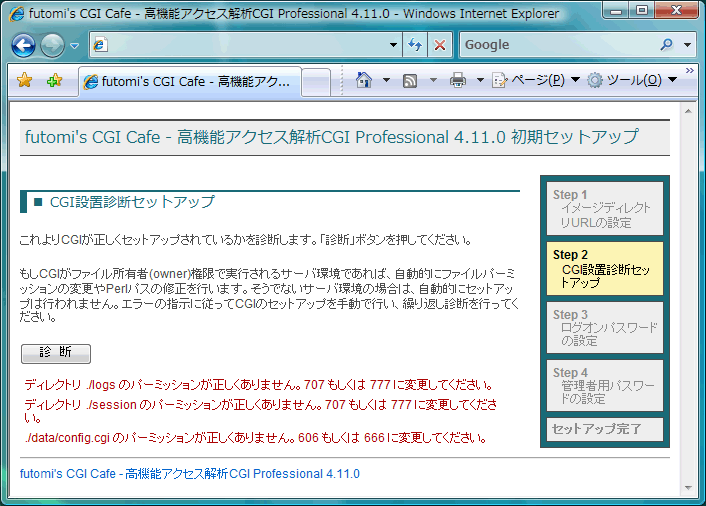Image resolution: width=706 pixels, height=506 pixels.
Task: Open the Favorites Center star
Action: tap(24, 81)
